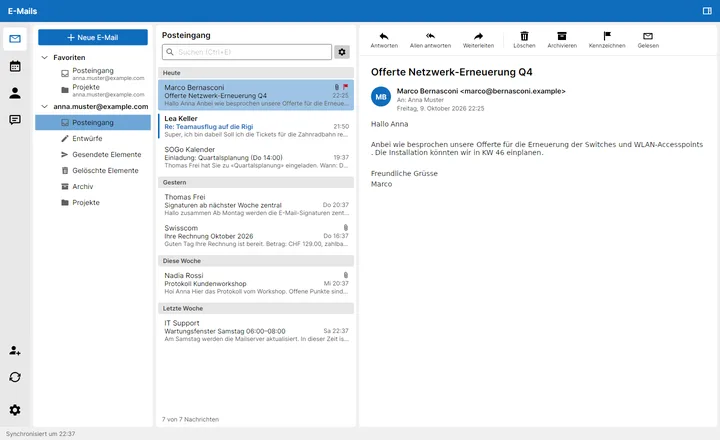Collapse the anna.muster@example.com account tree
Viewport: 720px width, 440px height.
click(x=45, y=107)
